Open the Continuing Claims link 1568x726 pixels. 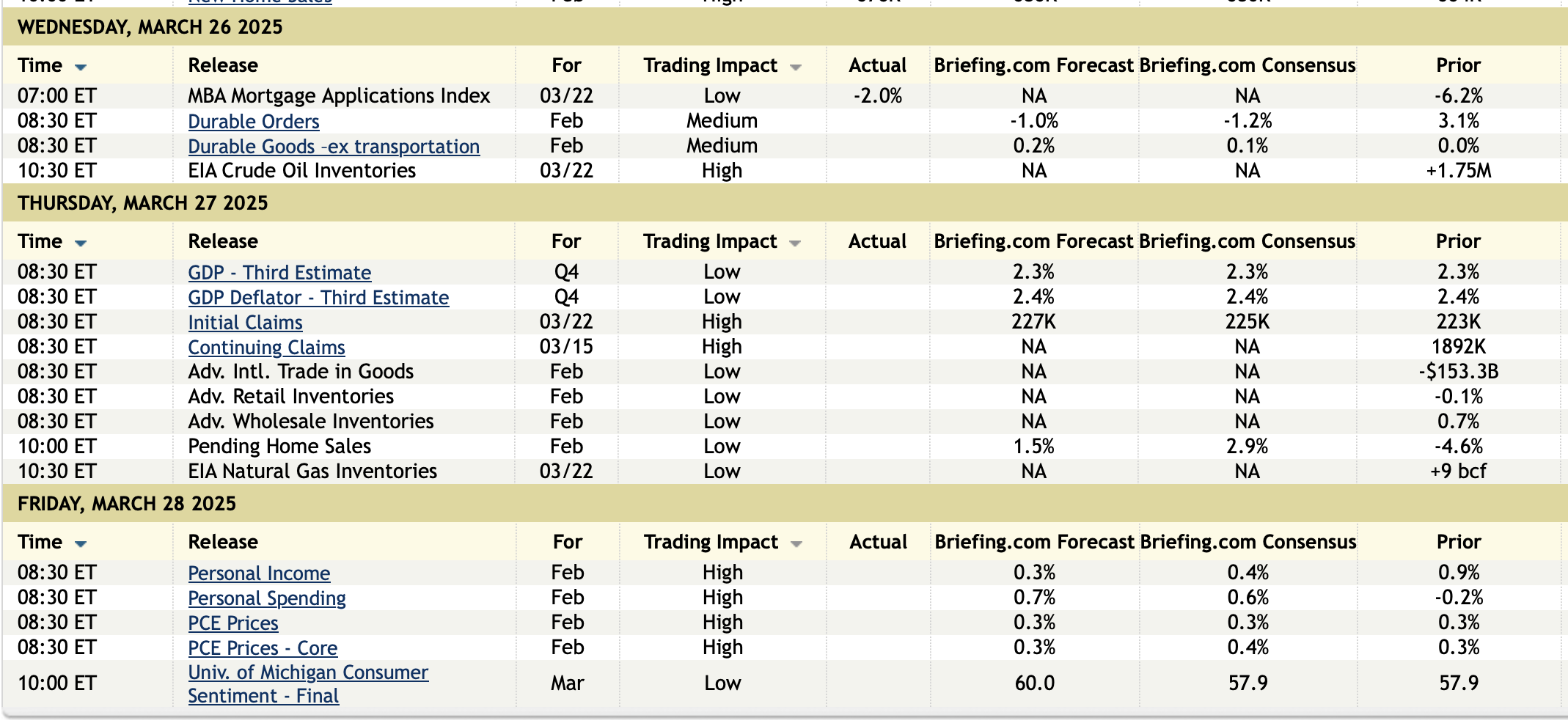266,348
